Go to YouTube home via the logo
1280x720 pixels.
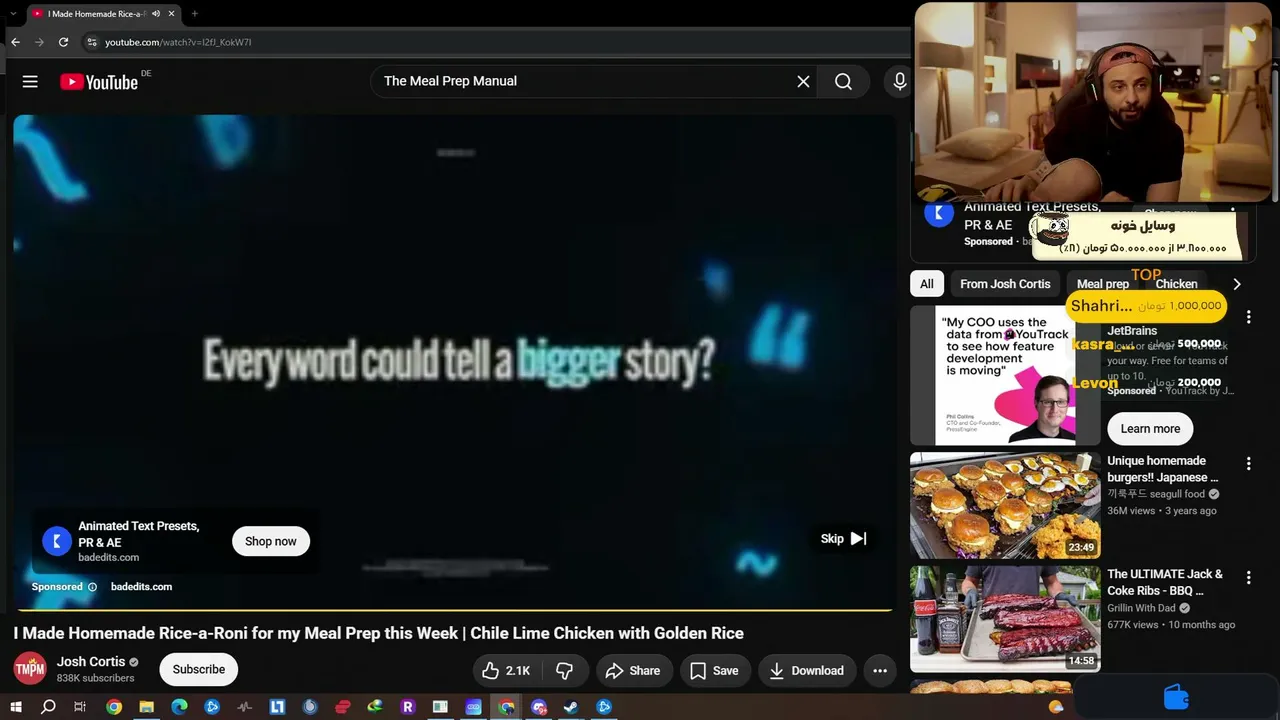coord(99,82)
